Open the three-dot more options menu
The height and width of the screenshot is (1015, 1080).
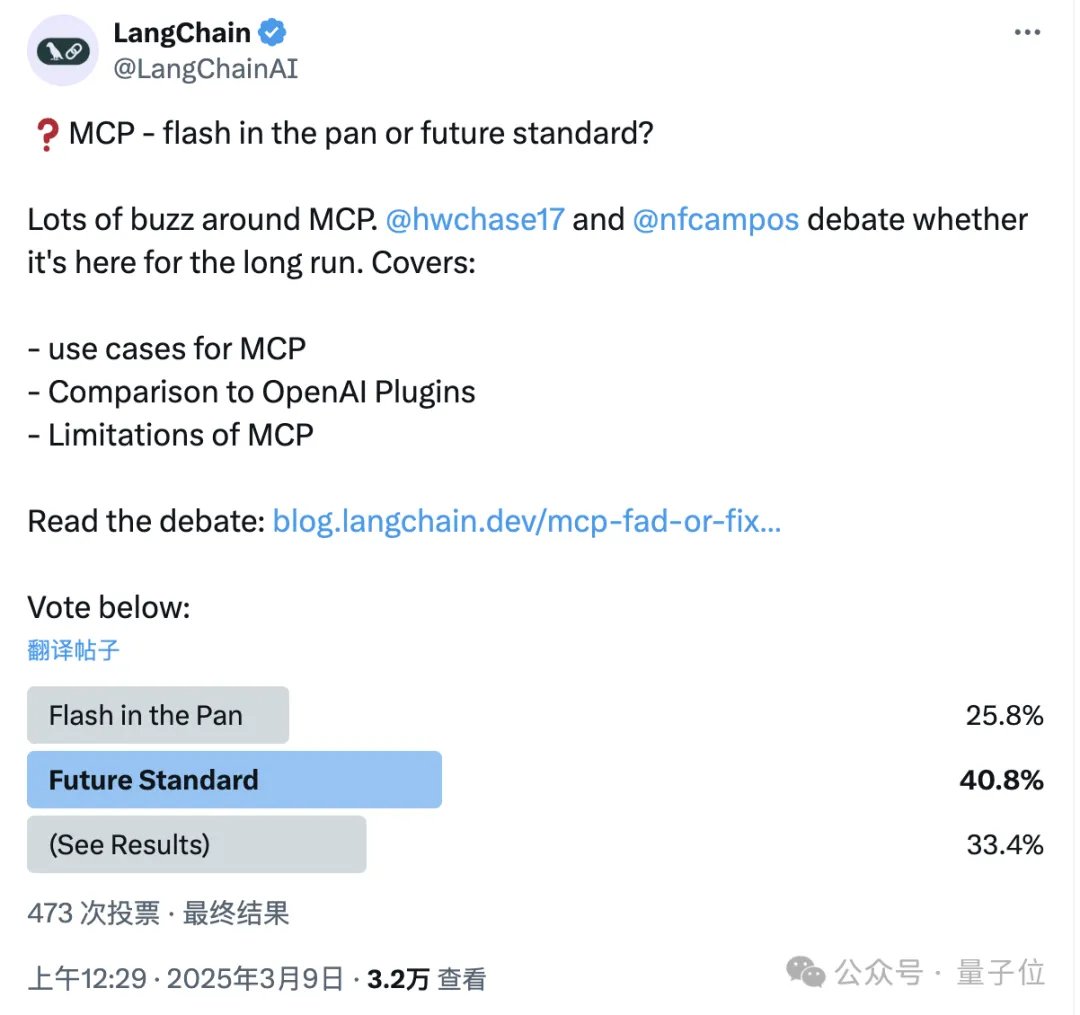click(1027, 33)
